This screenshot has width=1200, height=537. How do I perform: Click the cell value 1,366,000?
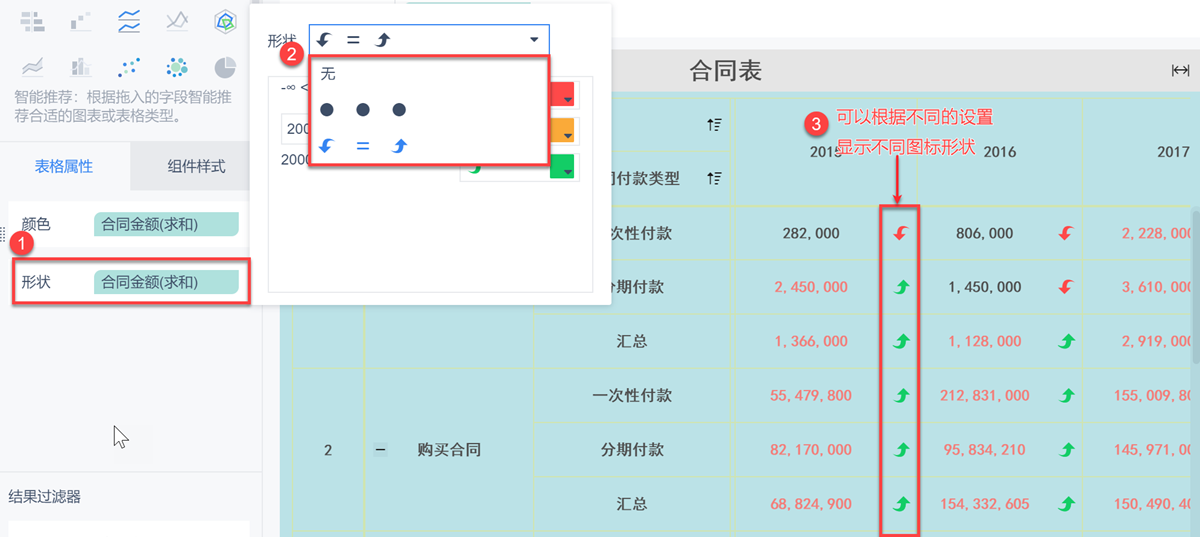(811, 341)
